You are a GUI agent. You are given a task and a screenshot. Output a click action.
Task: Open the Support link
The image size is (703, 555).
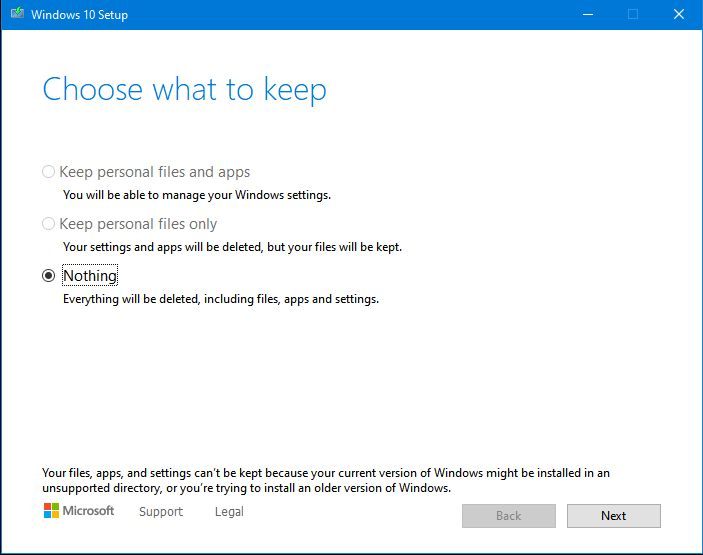click(161, 512)
